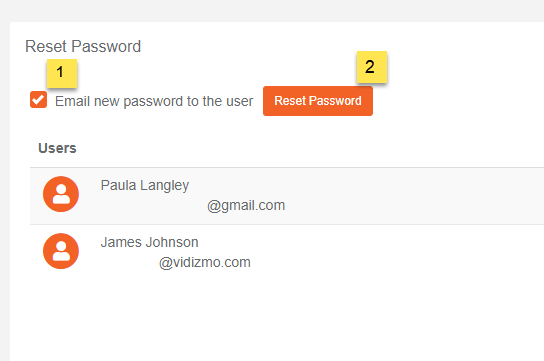Screen dimensions: 544x361
Task: Click the Reset Password page heading
Action: coord(83,46)
